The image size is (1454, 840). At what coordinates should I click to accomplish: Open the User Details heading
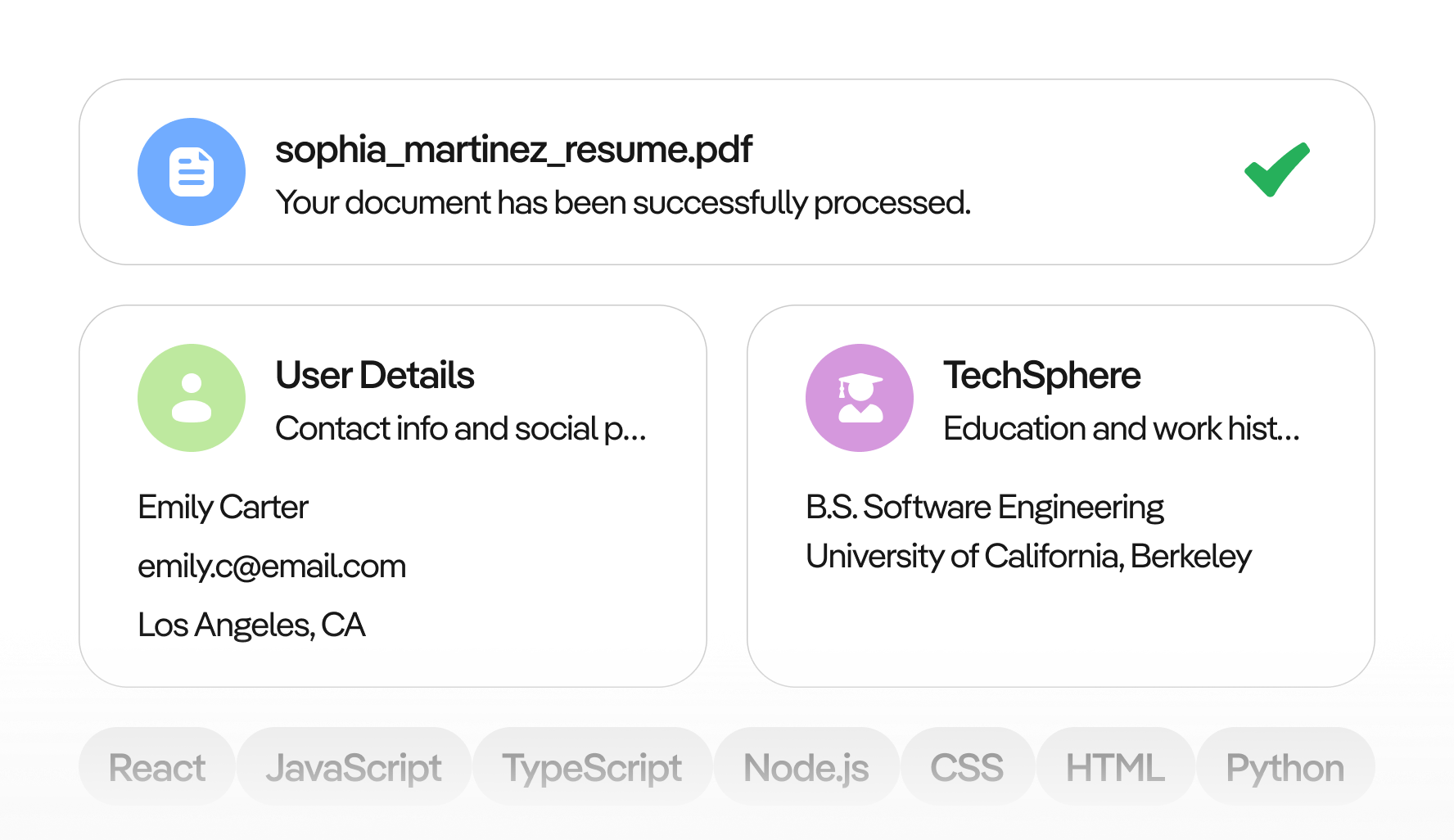point(375,376)
